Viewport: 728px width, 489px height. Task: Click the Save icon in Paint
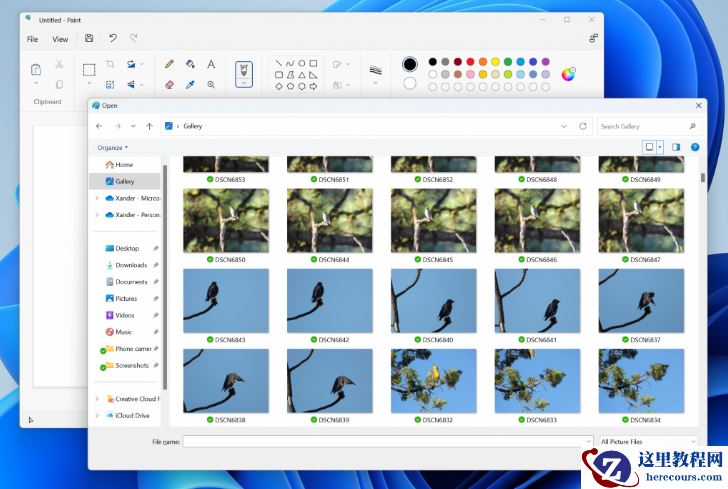pyautogui.click(x=89, y=39)
